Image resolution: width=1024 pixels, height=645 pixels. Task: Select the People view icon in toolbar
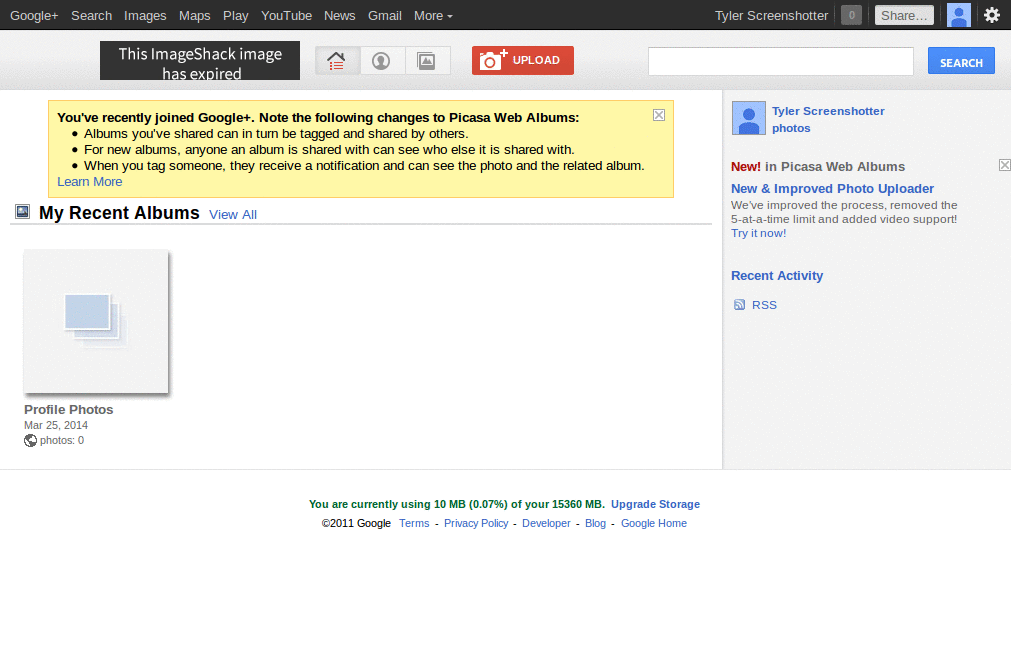click(381, 61)
